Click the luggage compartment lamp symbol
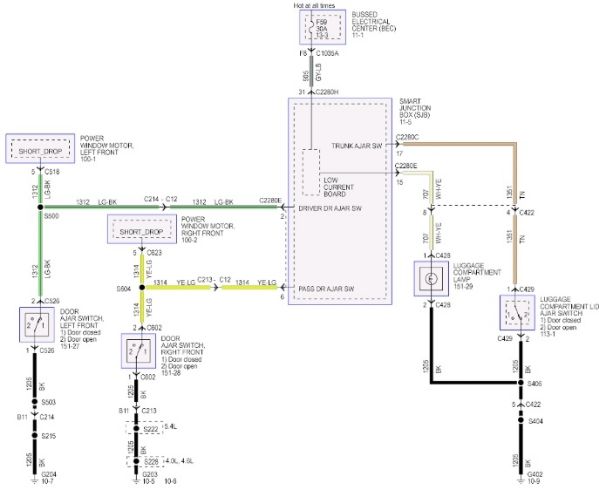This screenshot has width=599, height=503. point(431,279)
